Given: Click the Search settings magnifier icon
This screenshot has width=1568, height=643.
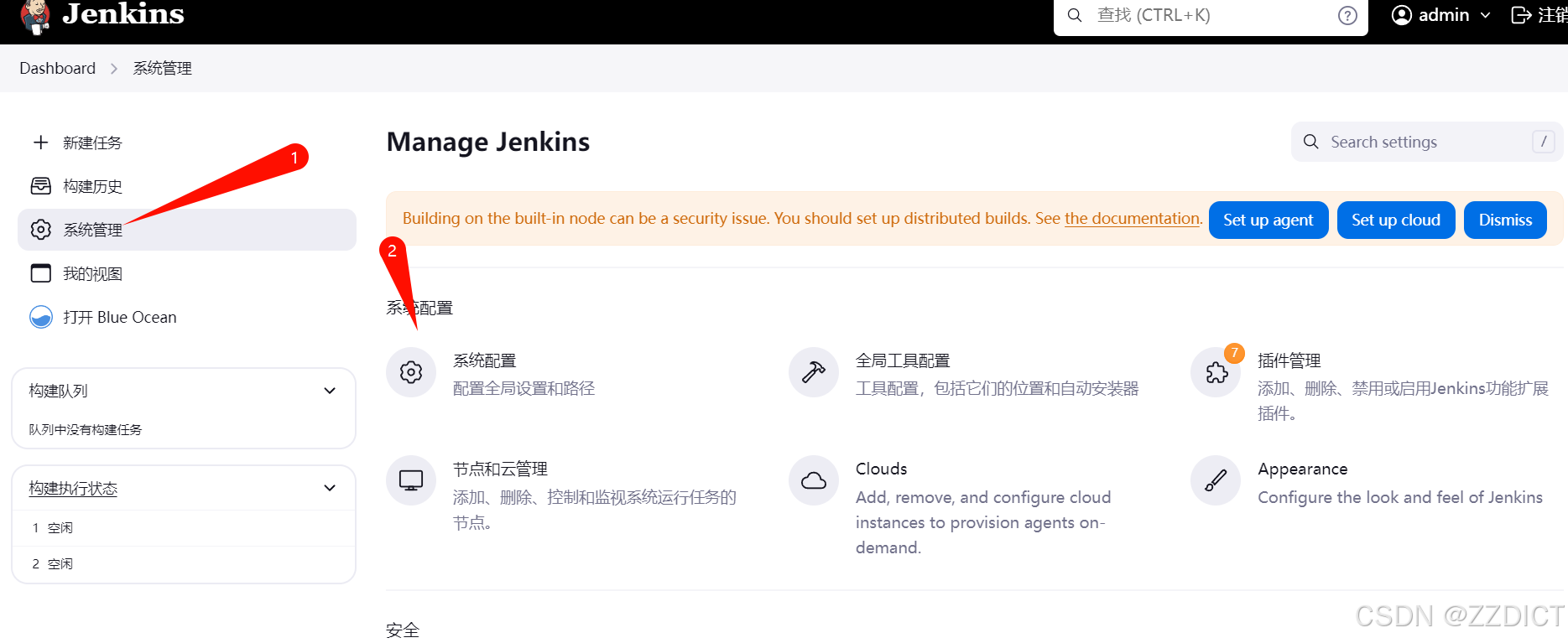Looking at the screenshot, I should pyautogui.click(x=1310, y=142).
